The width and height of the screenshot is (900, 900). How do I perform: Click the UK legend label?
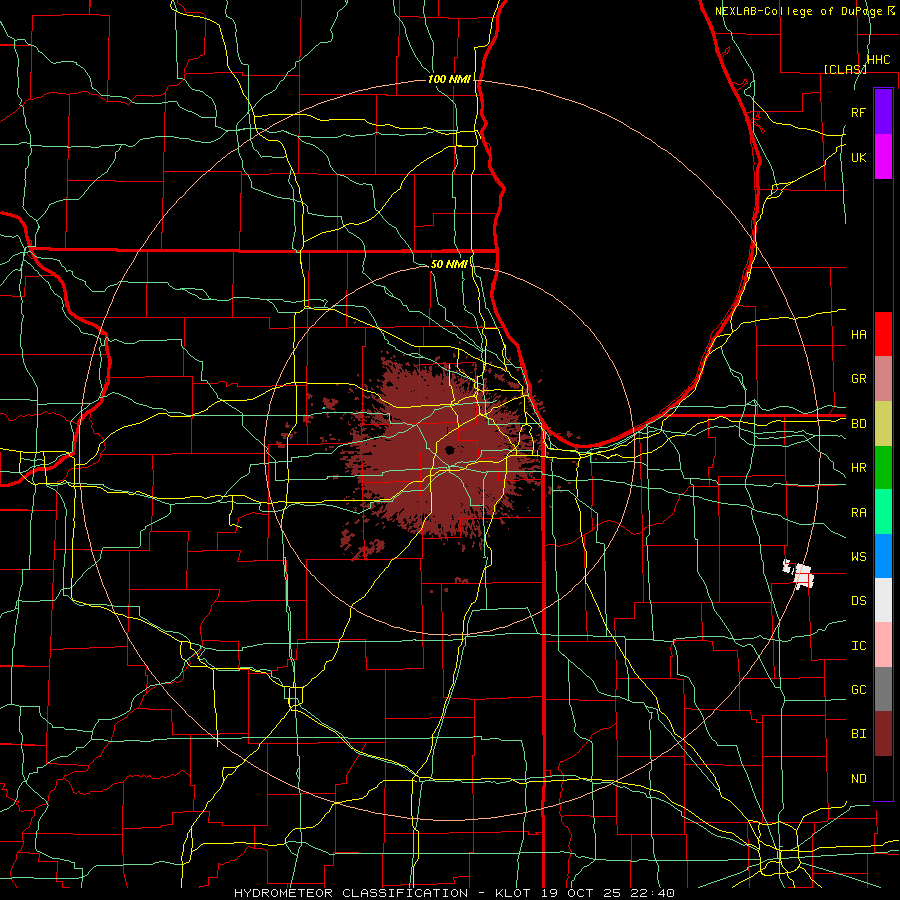(x=859, y=157)
